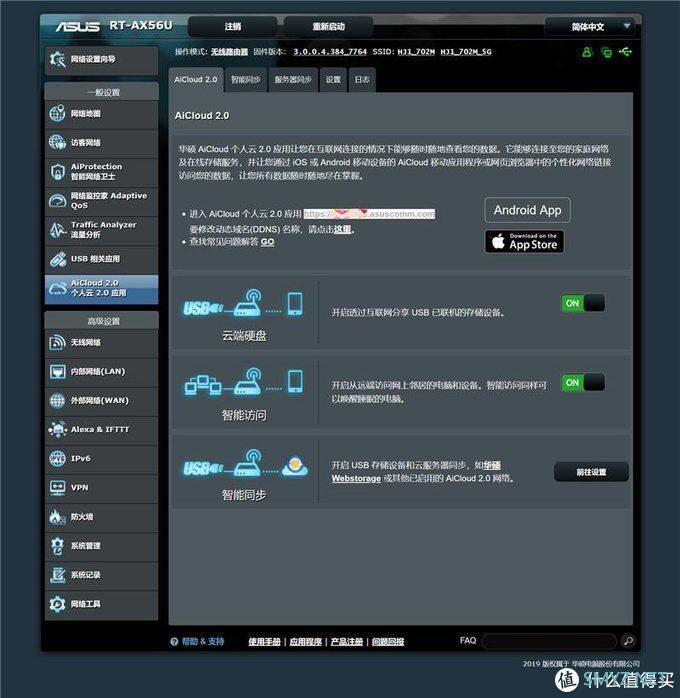
Task: Click the USB status icon in header
Action: pyautogui.click(x=625, y=52)
